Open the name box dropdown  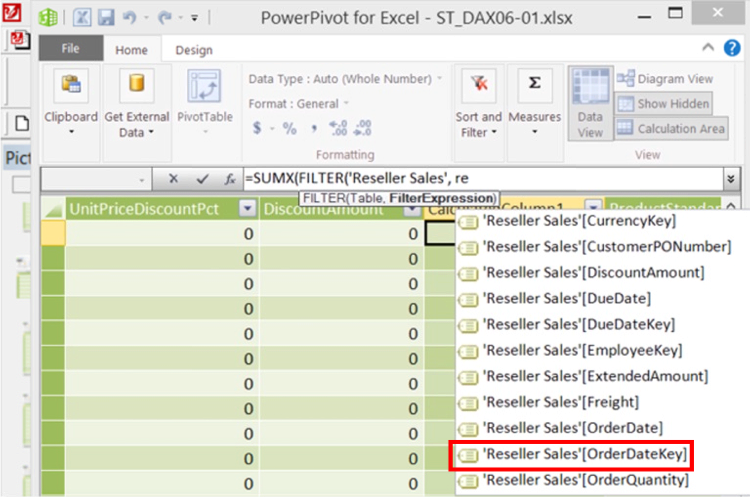[x=142, y=180]
